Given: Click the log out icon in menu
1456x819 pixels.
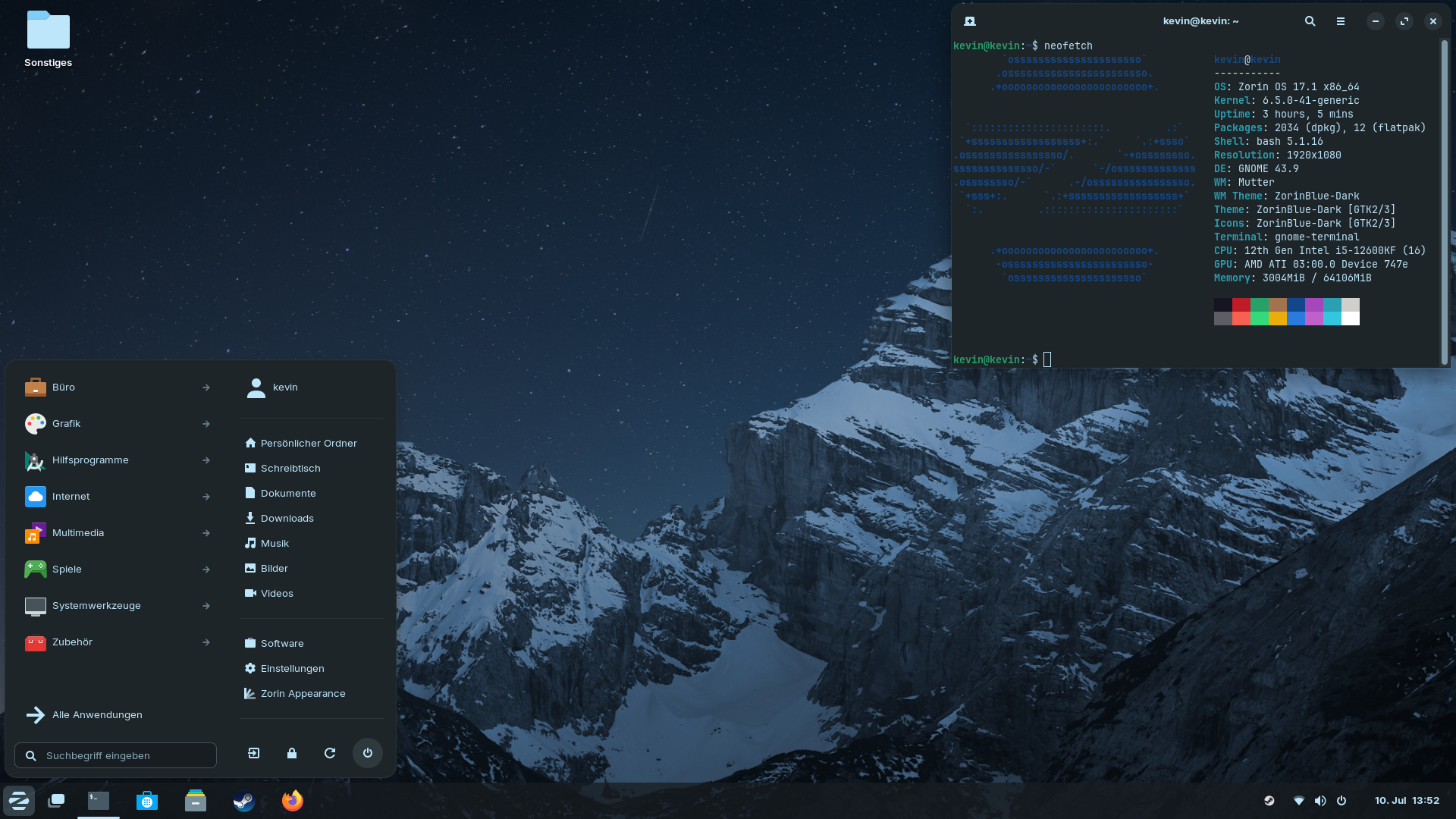Looking at the screenshot, I should click(x=254, y=753).
